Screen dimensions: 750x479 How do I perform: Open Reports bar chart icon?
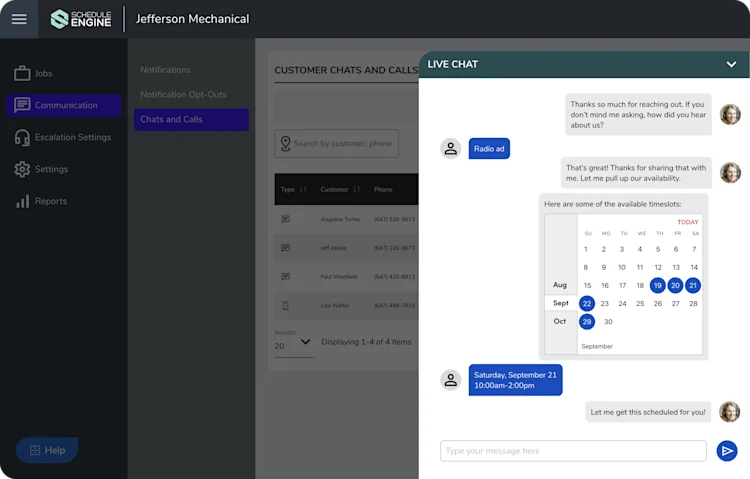(22, 201)
